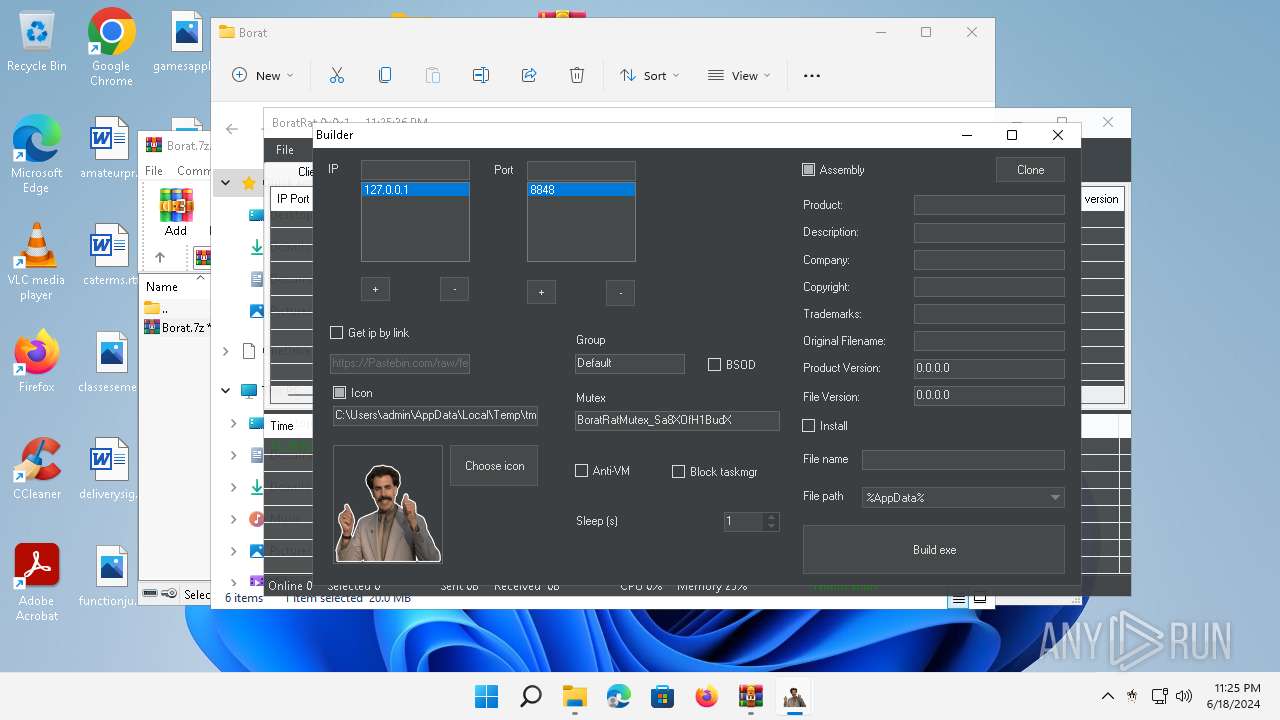Image resolution: width=1280 pixels, height=720 pixels.
Task: Click the Back arrow in Borat explorer
Action: click(232, 128)
